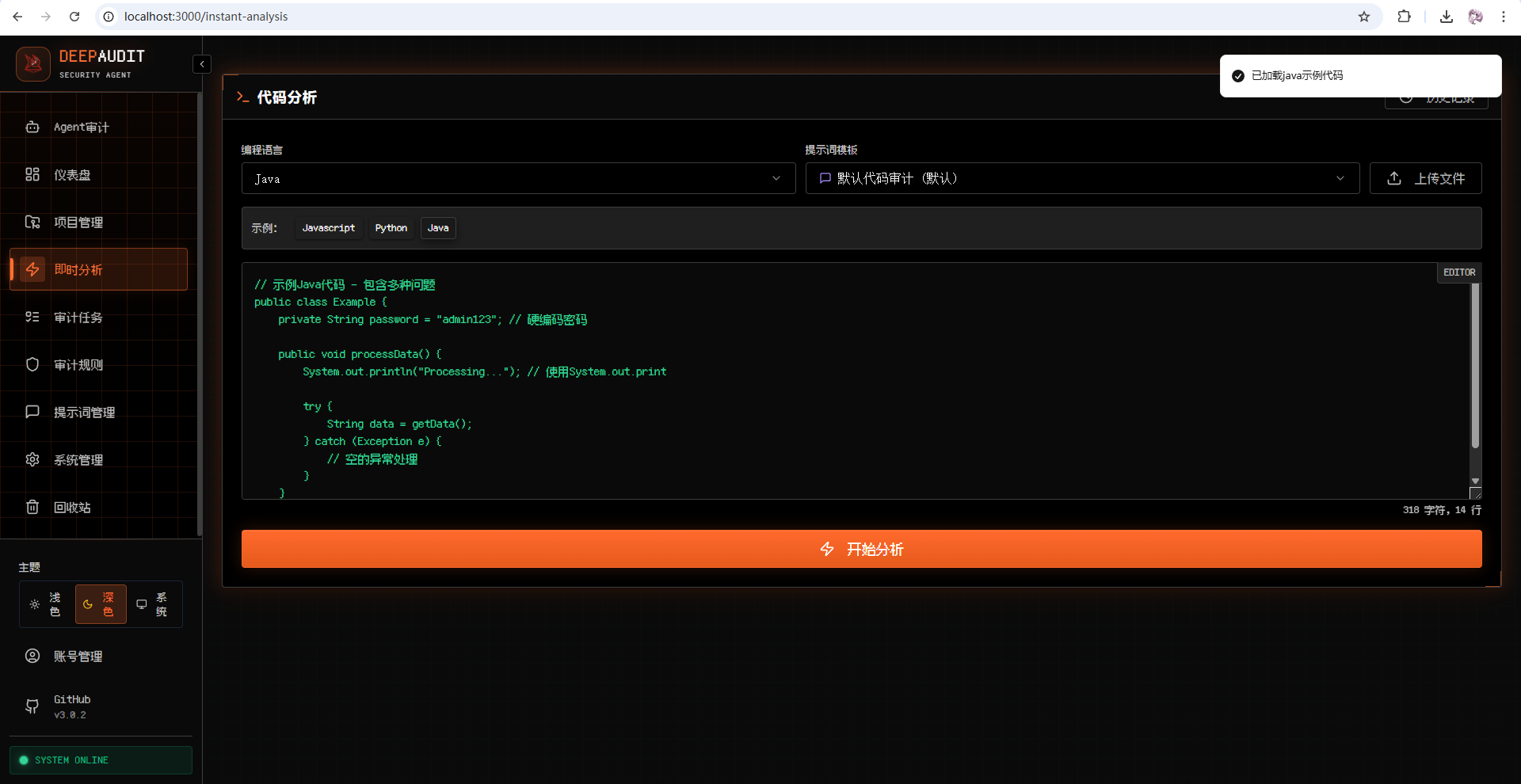This screenshot has width=1521, height=784.
Task: Open the 编程语言 Java dropdown
Action: 518,178
